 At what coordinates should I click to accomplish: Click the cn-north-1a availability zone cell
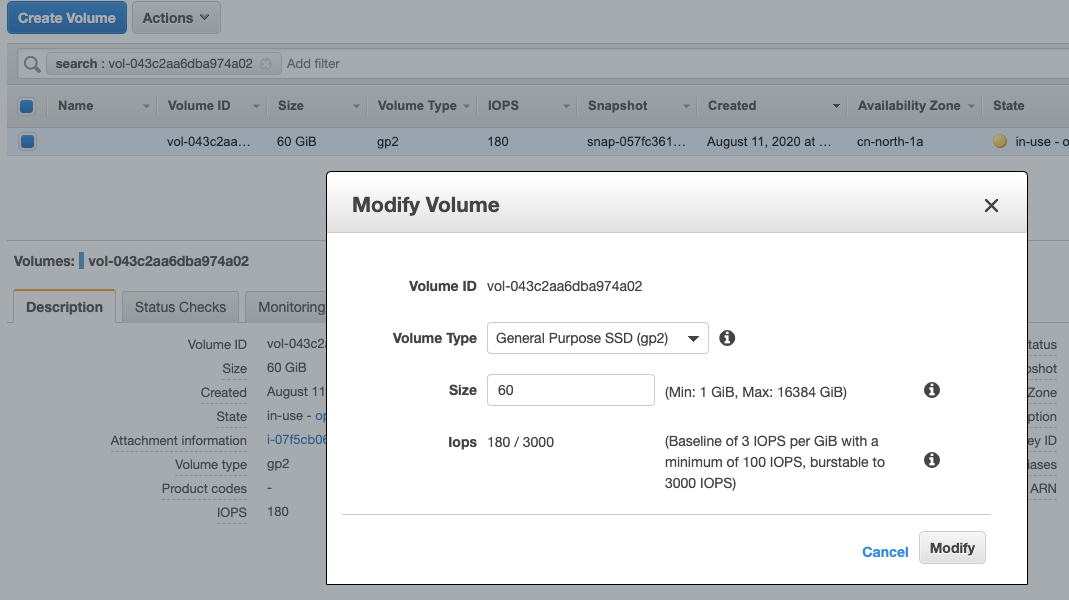click(890, 142)
